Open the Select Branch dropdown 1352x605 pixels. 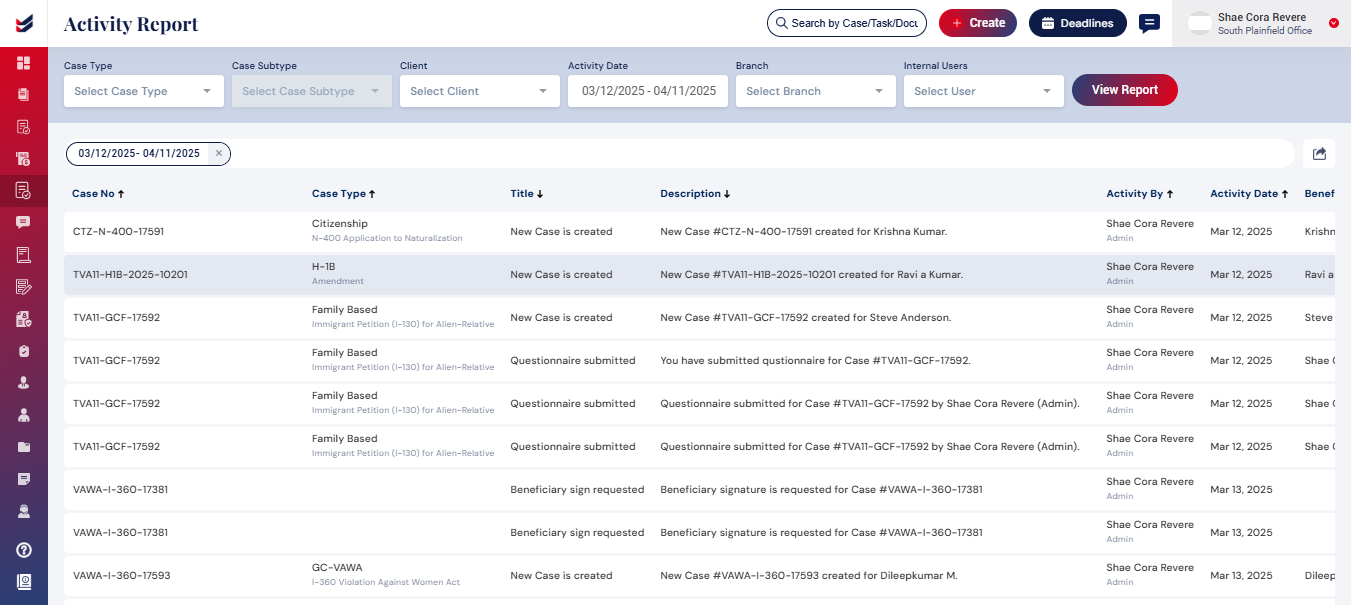[815, 91]
